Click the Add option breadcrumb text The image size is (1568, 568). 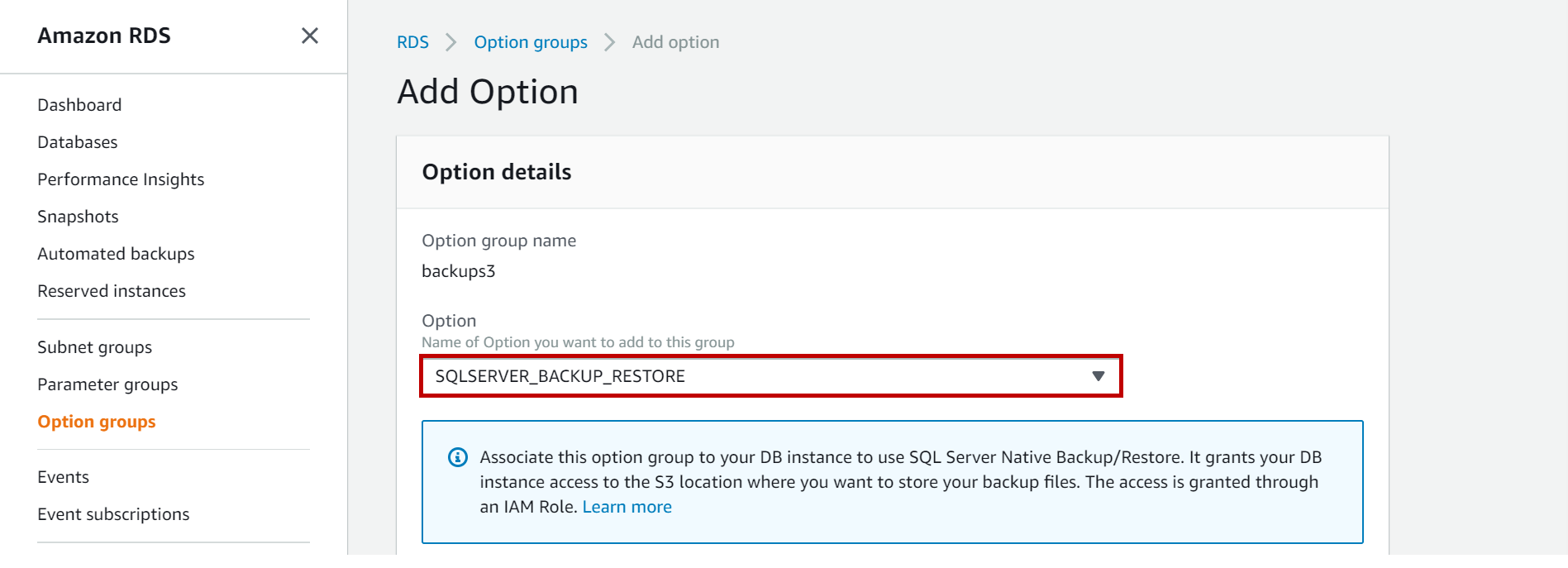click(675, 42)
